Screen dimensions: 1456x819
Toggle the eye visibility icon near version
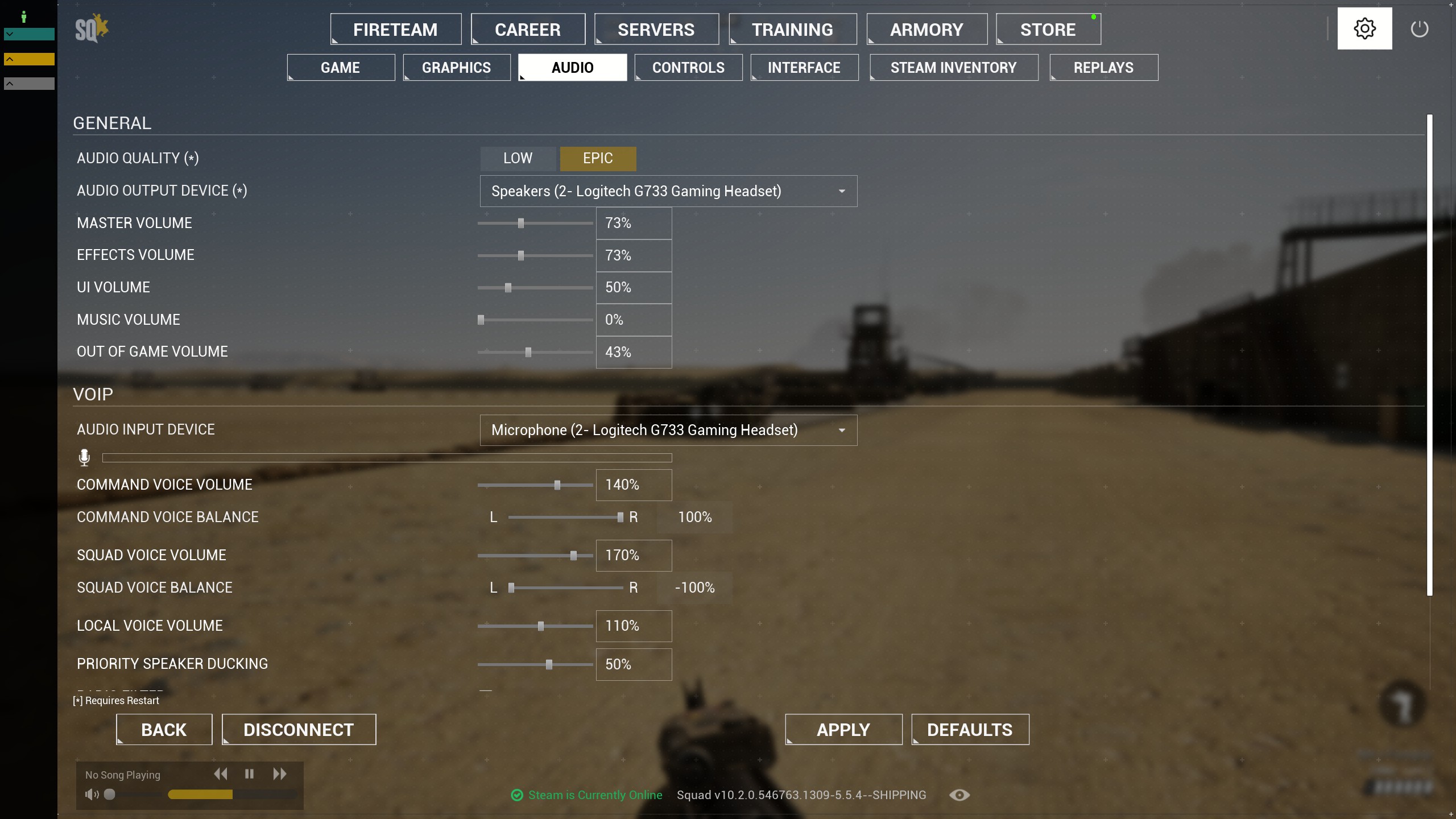pos(959,795)
